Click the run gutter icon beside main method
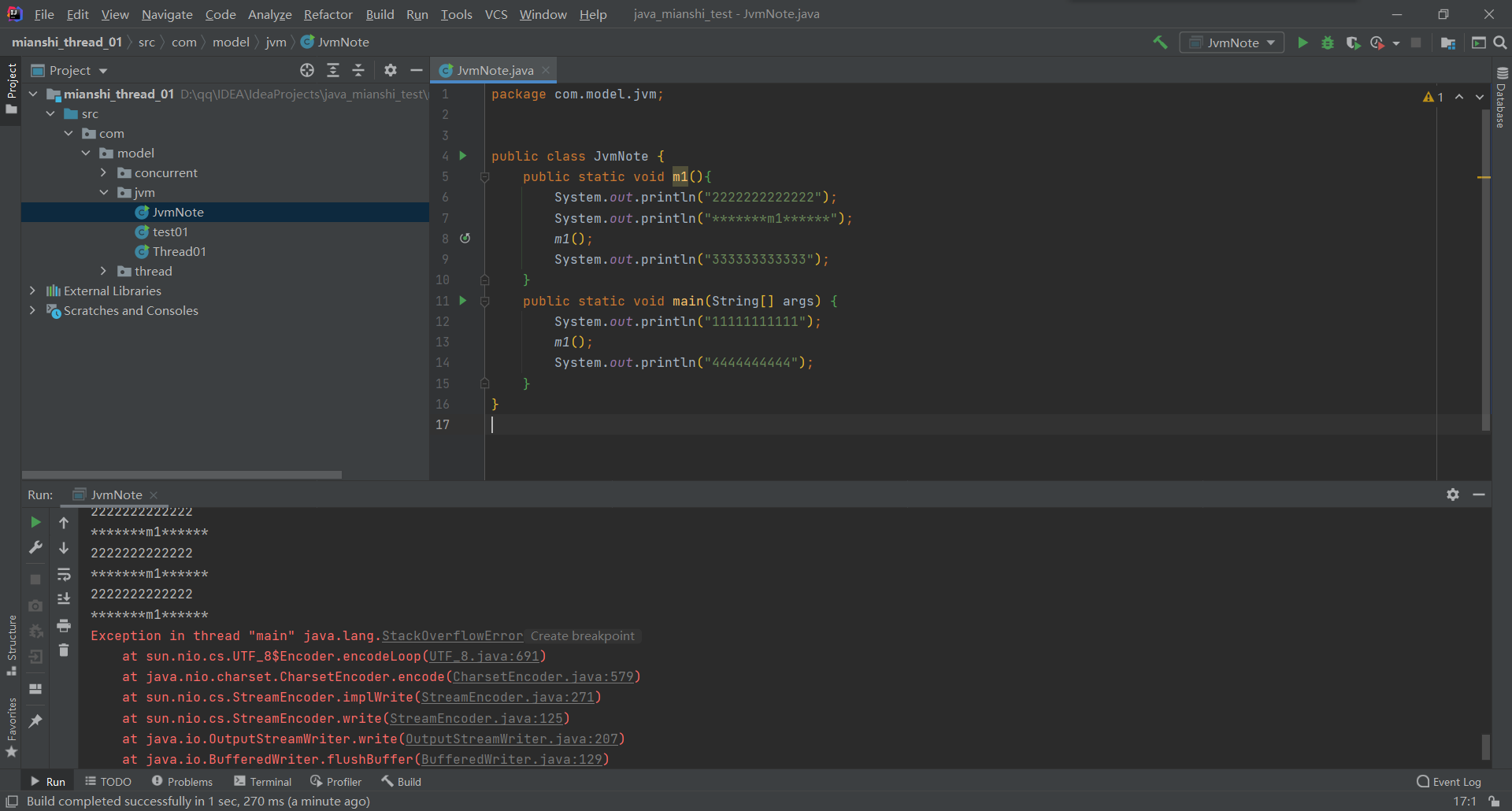Viewport: 1512px width, 811px height. (x=463, y=301)
